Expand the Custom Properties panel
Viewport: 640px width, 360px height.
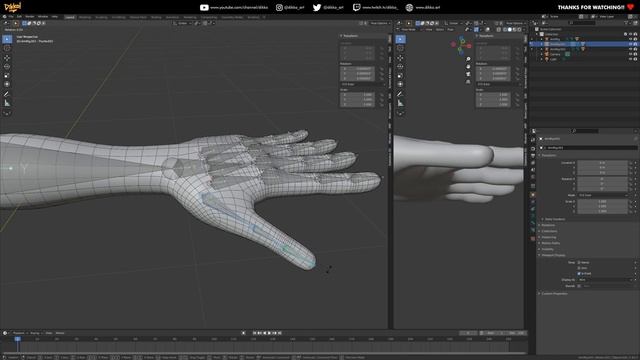point(554,293)
